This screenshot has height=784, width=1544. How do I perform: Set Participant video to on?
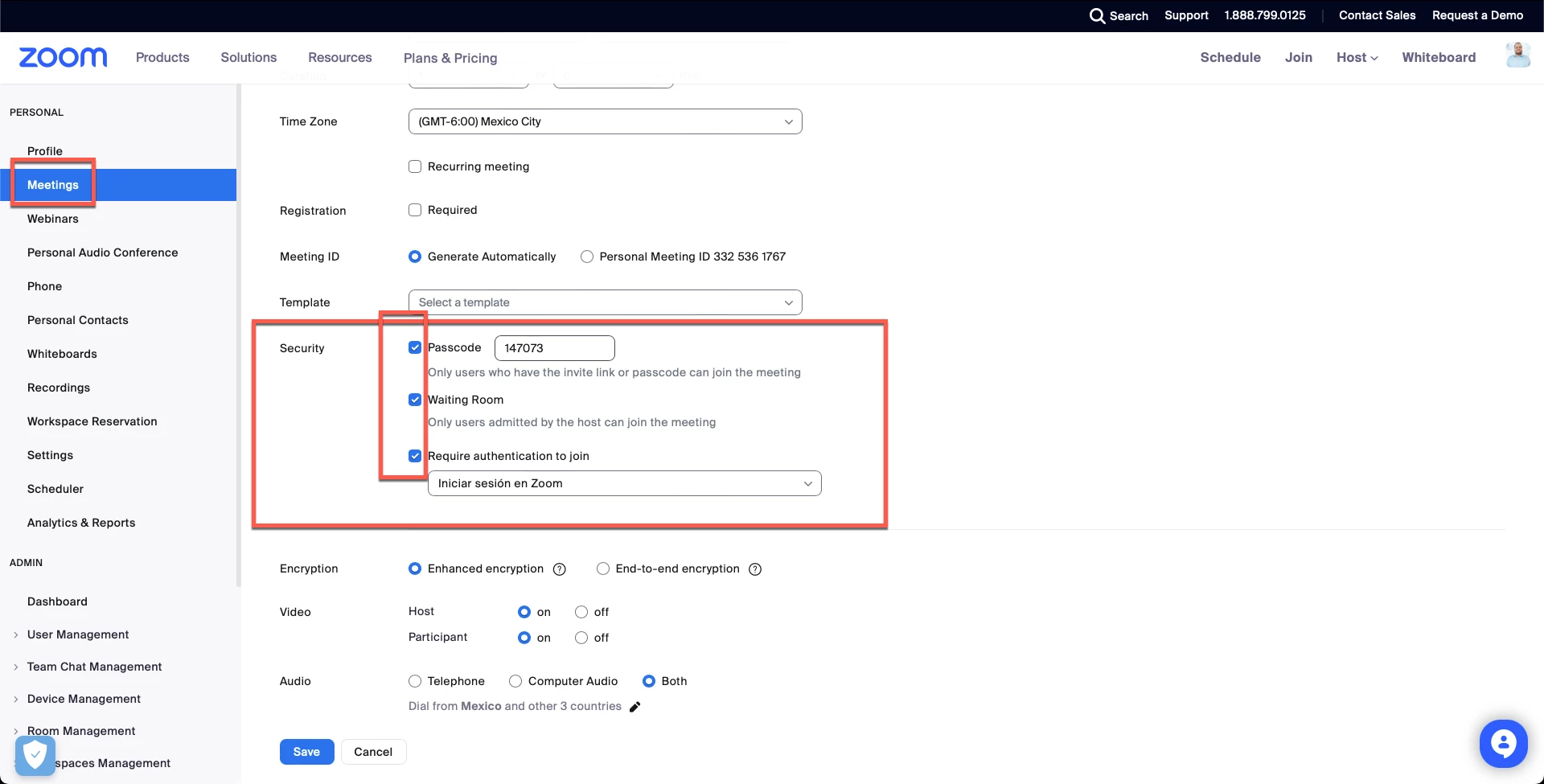524,638
